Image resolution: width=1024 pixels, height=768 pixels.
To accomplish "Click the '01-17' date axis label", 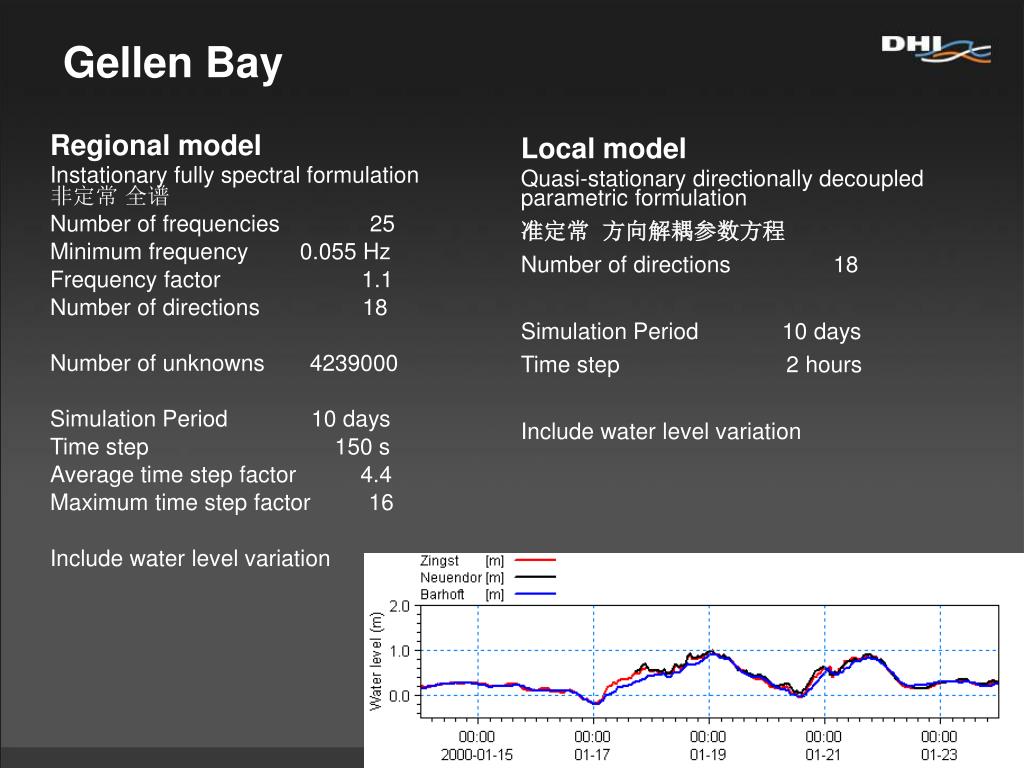I will pos(592,755).
